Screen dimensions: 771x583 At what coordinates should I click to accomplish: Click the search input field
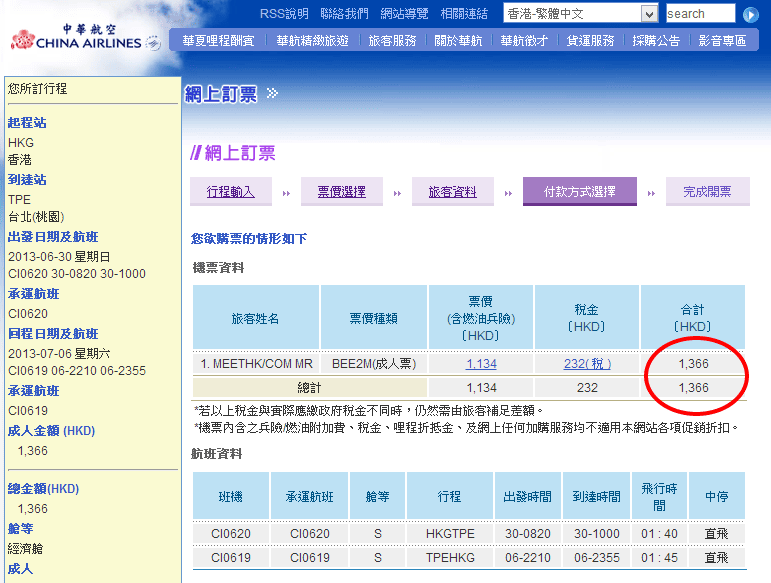pos(699,14)
